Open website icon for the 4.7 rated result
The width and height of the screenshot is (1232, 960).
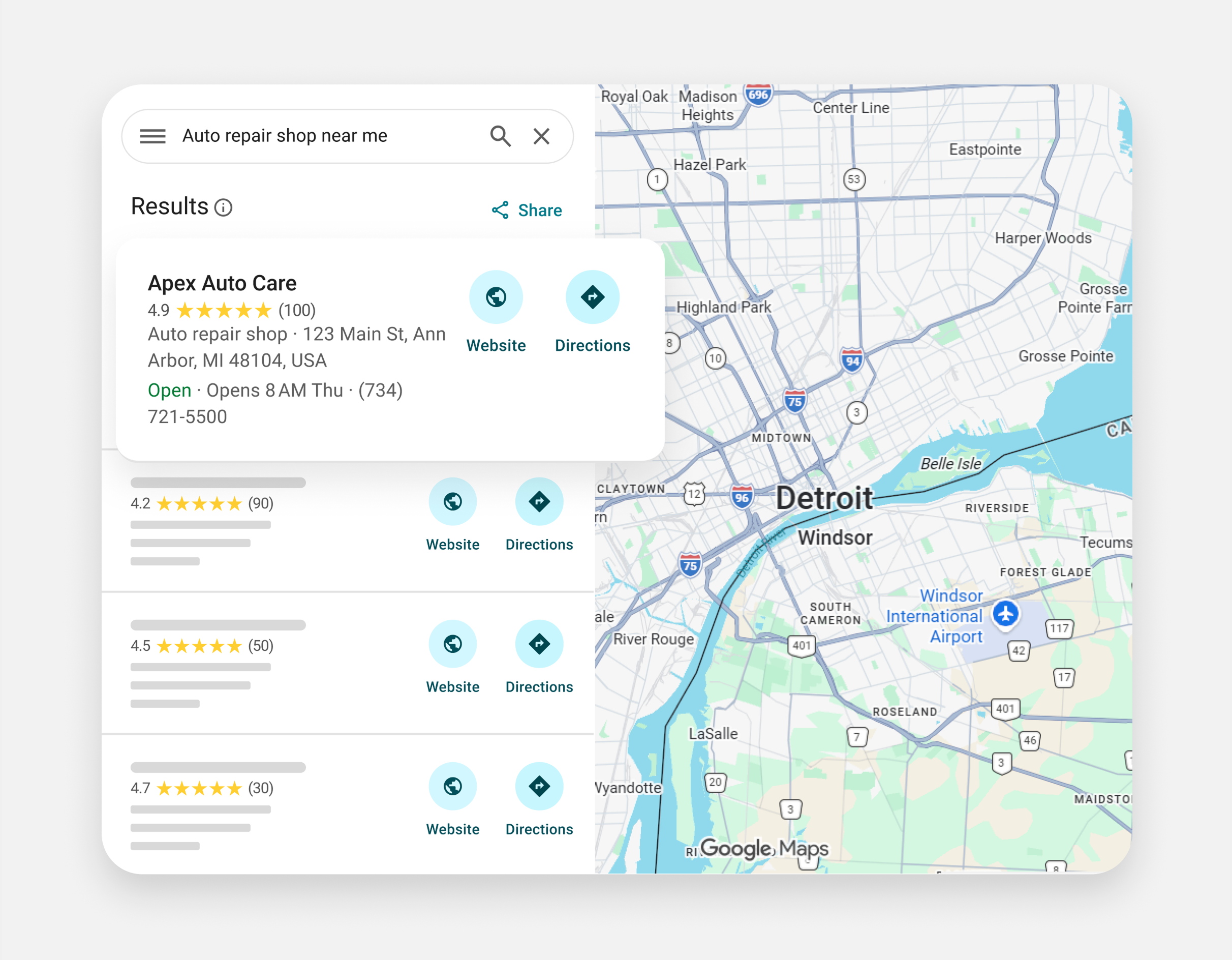[452, 786]
